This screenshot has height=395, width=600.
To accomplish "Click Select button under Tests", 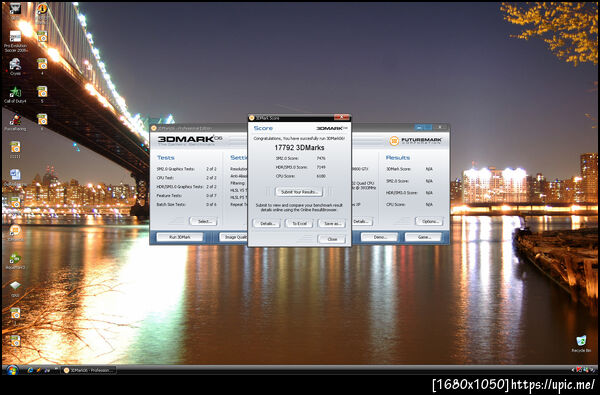I will pos(204,221).
